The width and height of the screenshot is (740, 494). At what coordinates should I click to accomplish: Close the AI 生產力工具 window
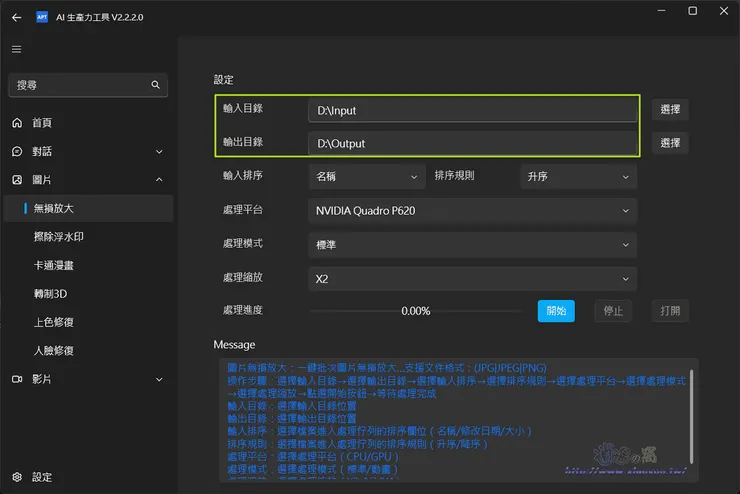coord(723,10)
